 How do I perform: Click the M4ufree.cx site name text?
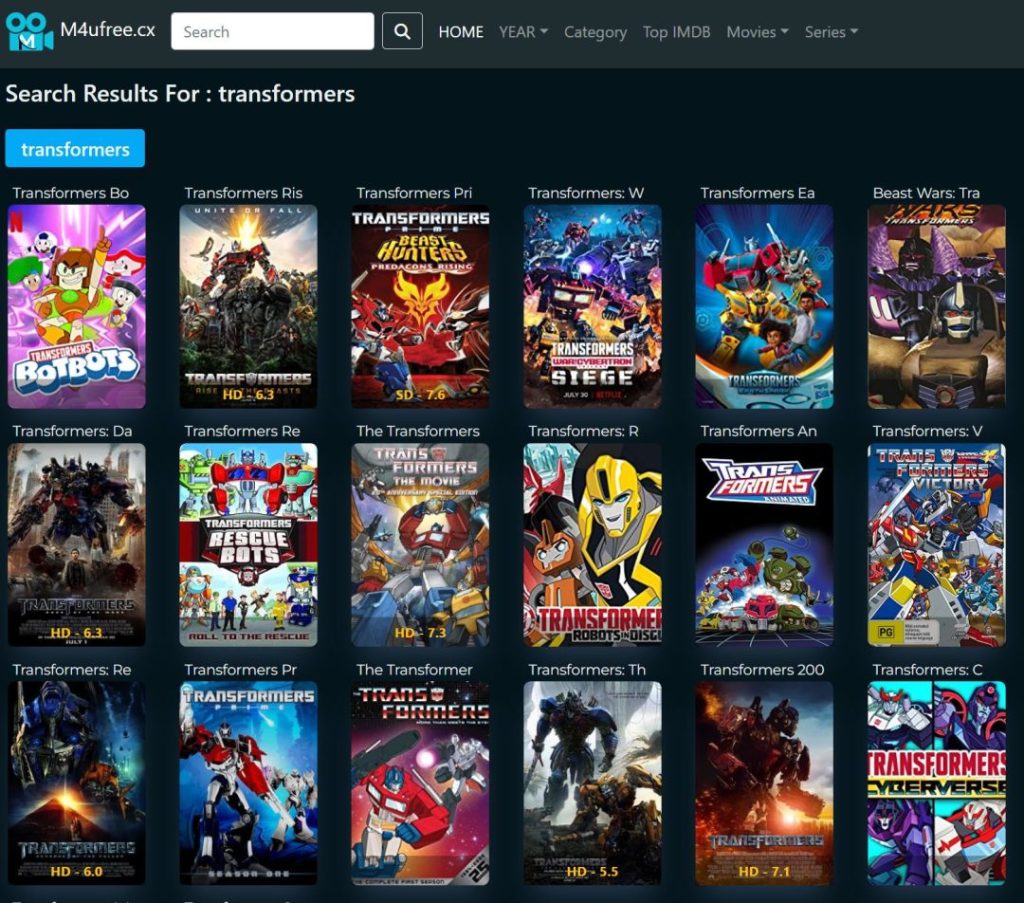[x=108, y=30]
